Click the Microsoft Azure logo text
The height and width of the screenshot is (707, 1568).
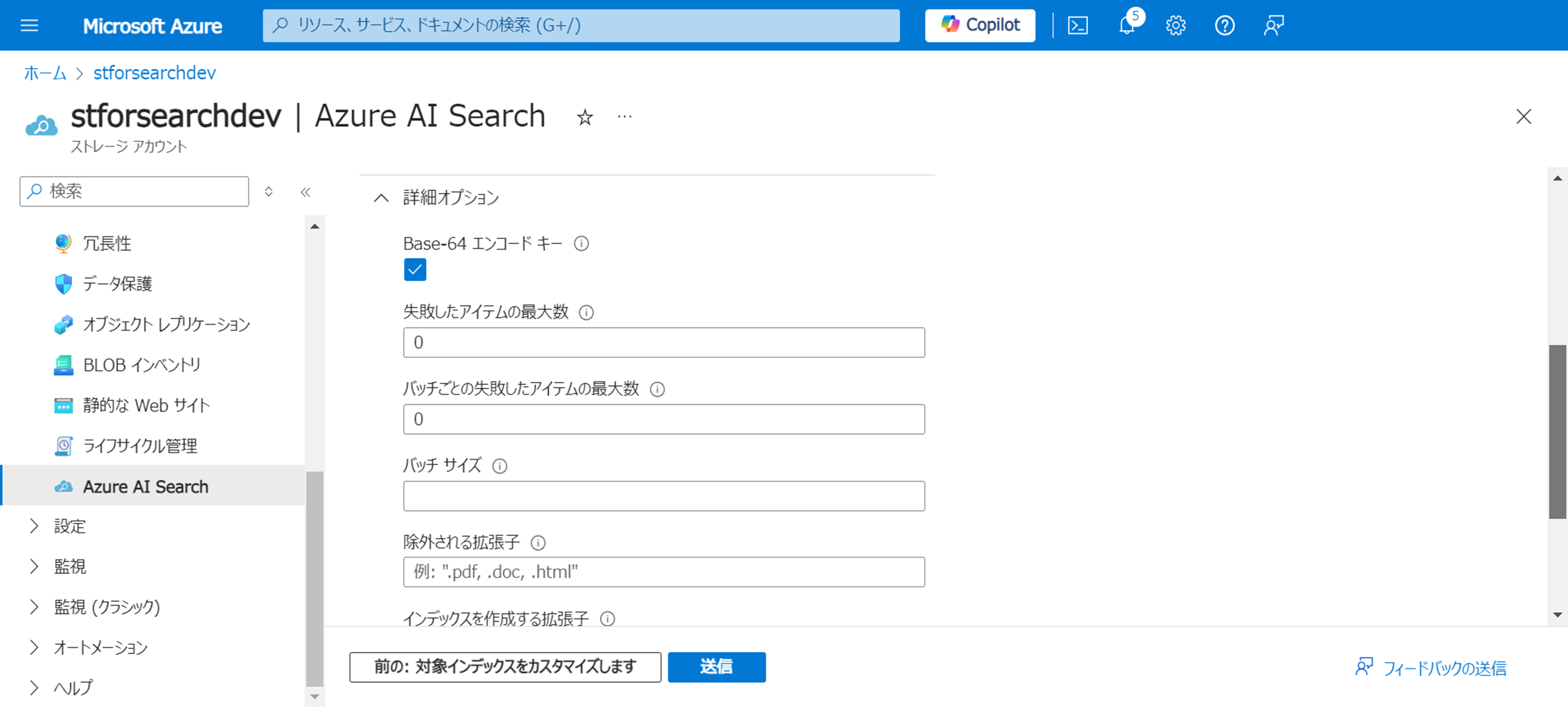(152, 25)
